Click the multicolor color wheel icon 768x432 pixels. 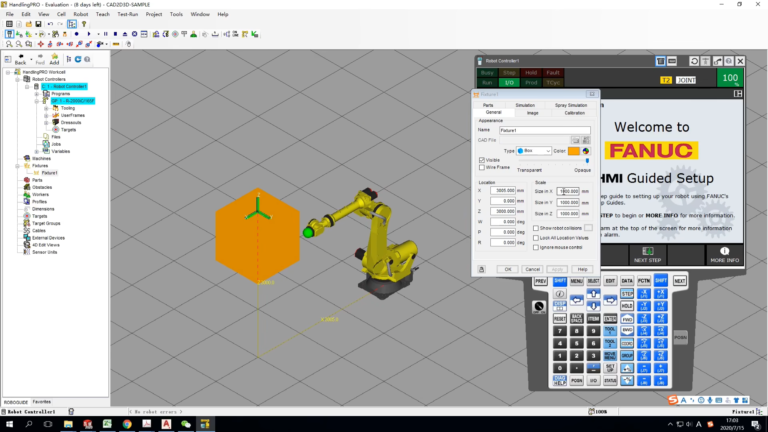[x=586, y=151]
